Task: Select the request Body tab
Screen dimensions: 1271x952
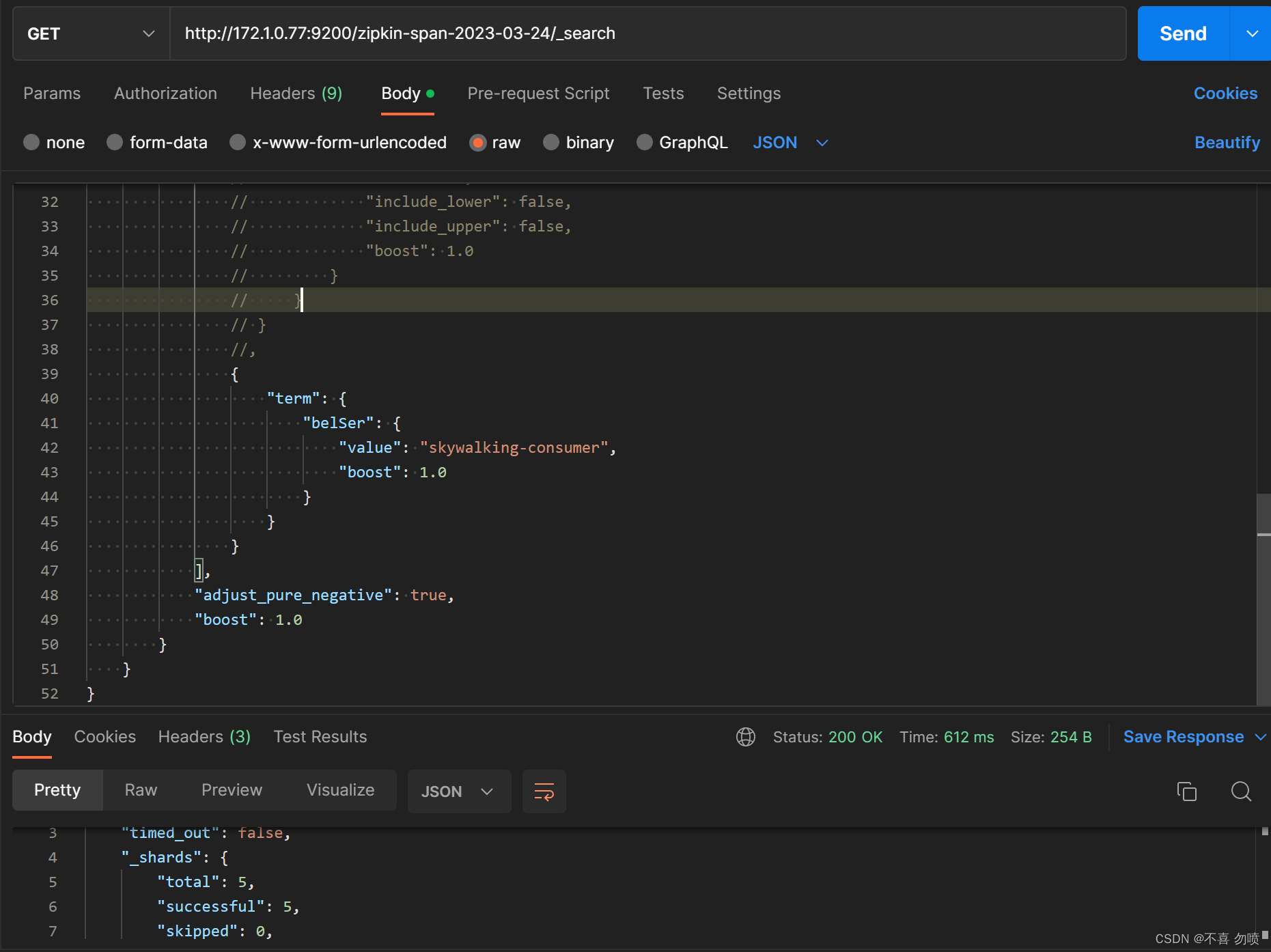Action: point(407,94)
